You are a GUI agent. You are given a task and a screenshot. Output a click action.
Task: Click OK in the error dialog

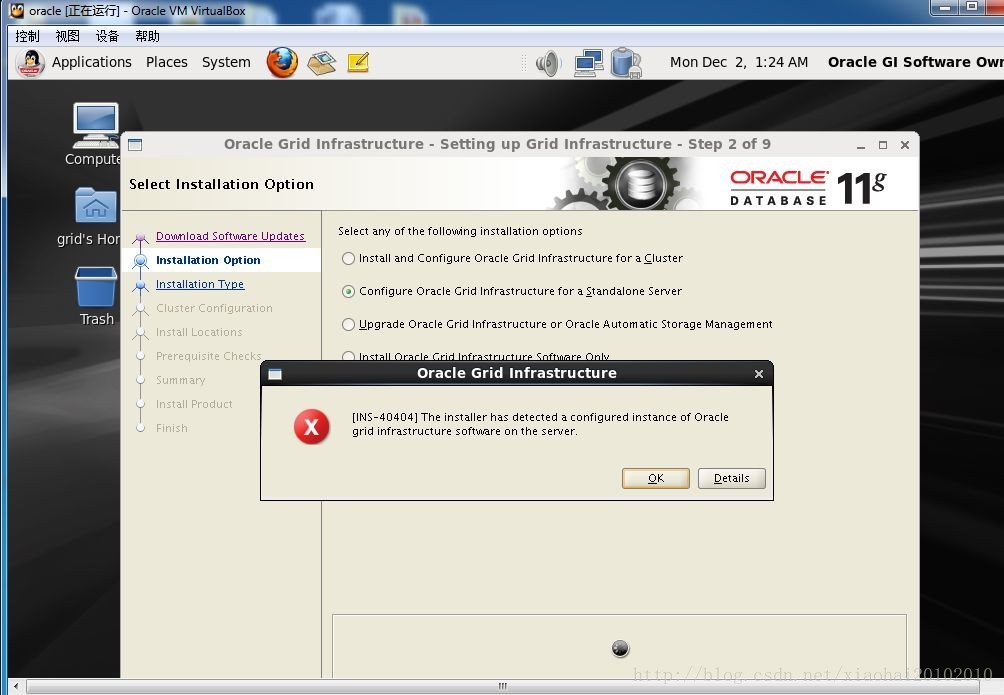point(656,478)
